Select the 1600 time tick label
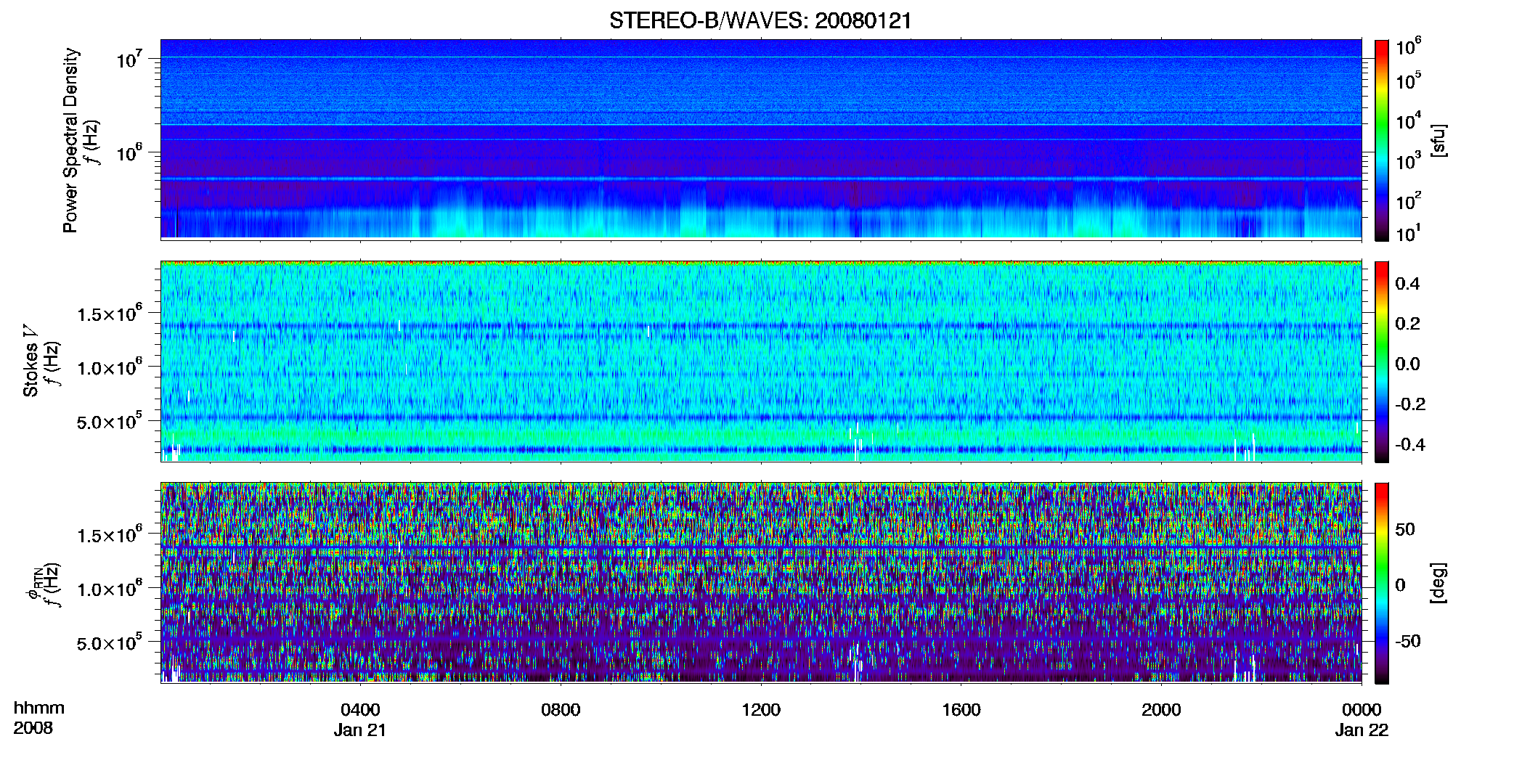 pyautogui.click(x=961, y=710)
